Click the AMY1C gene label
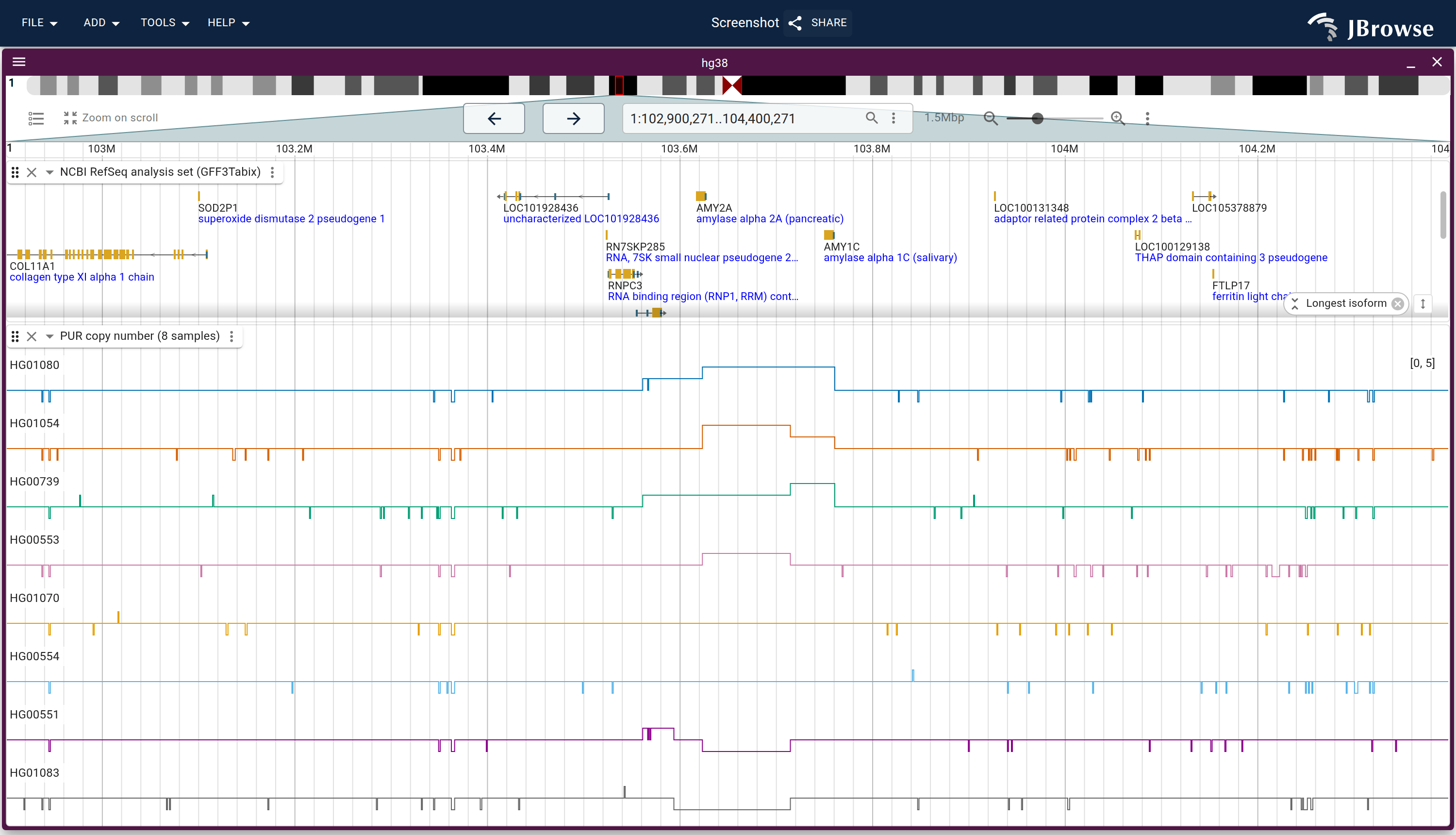 842,247
